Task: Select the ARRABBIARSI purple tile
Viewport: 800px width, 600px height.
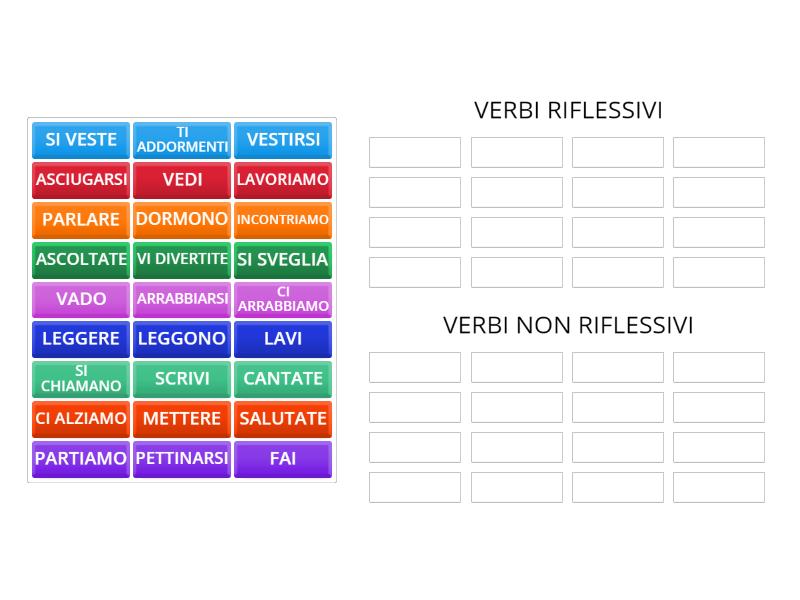Action: point(182,299)
